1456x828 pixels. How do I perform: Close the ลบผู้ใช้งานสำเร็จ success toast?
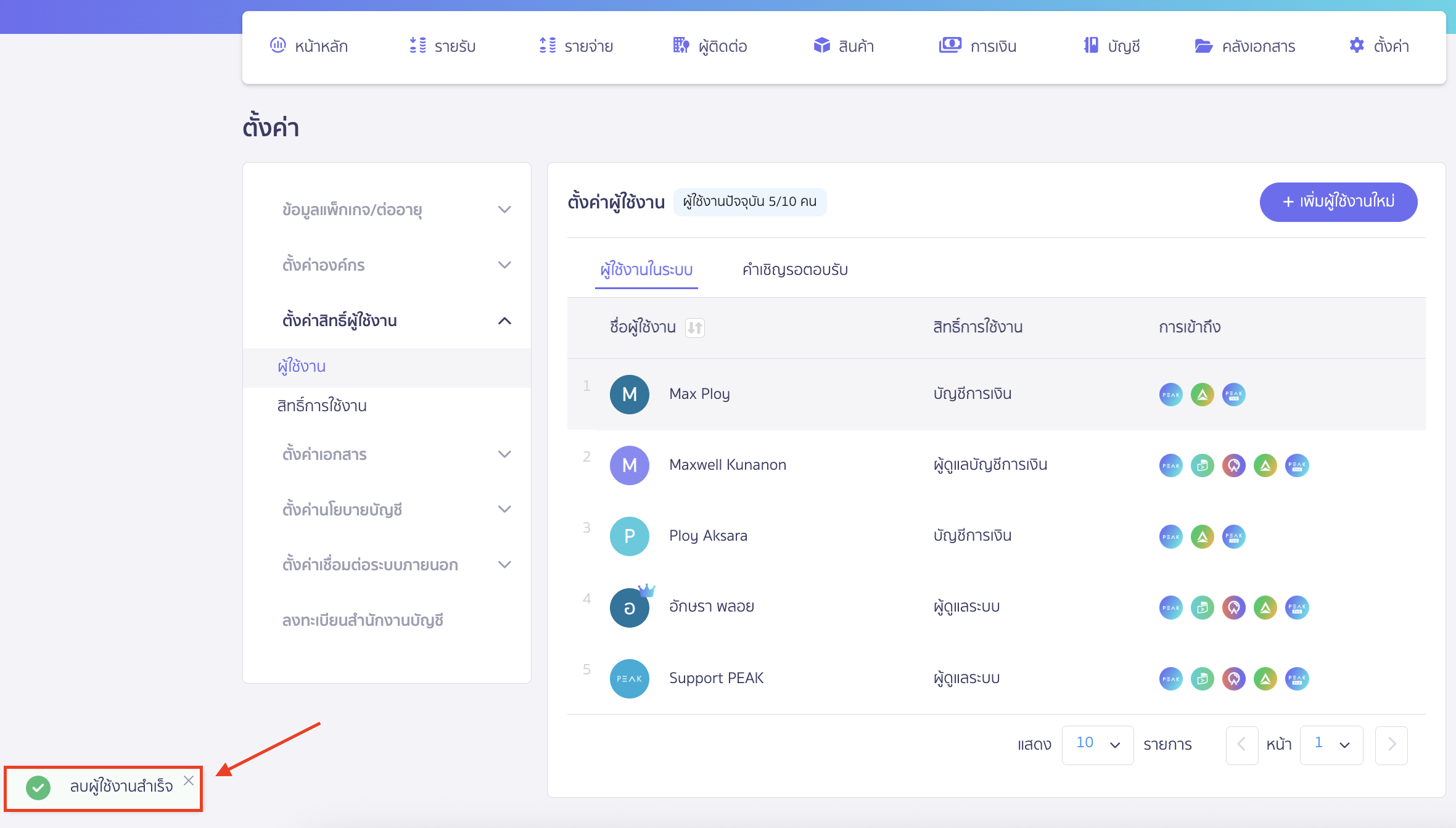click(189, 781)
